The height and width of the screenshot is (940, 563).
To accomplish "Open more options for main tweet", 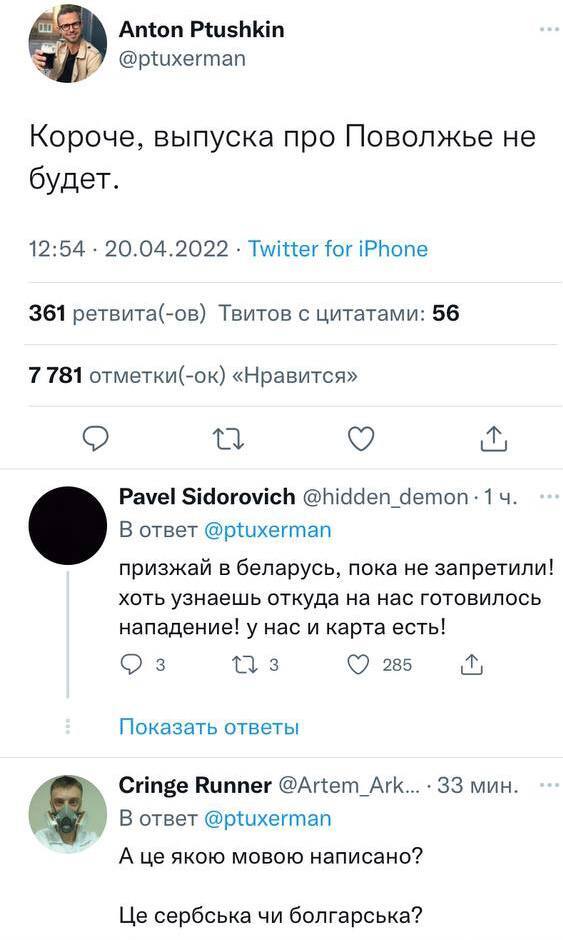I will (x=549, y=29).
